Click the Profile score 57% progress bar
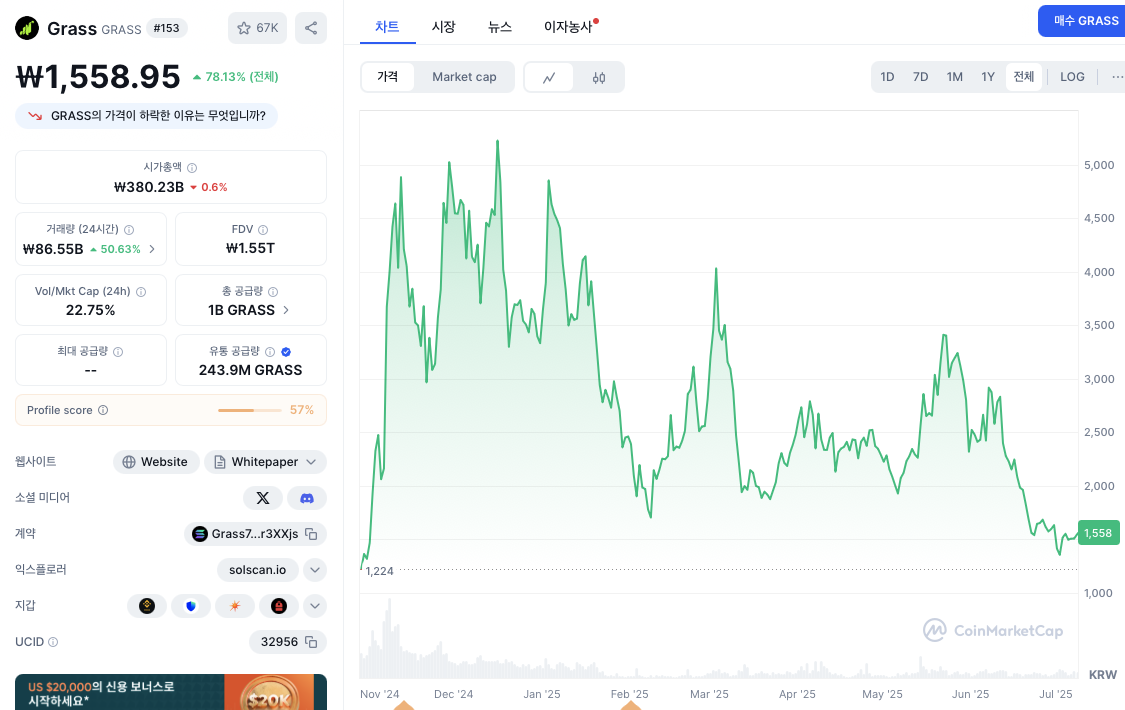 [x=250, y=410]
